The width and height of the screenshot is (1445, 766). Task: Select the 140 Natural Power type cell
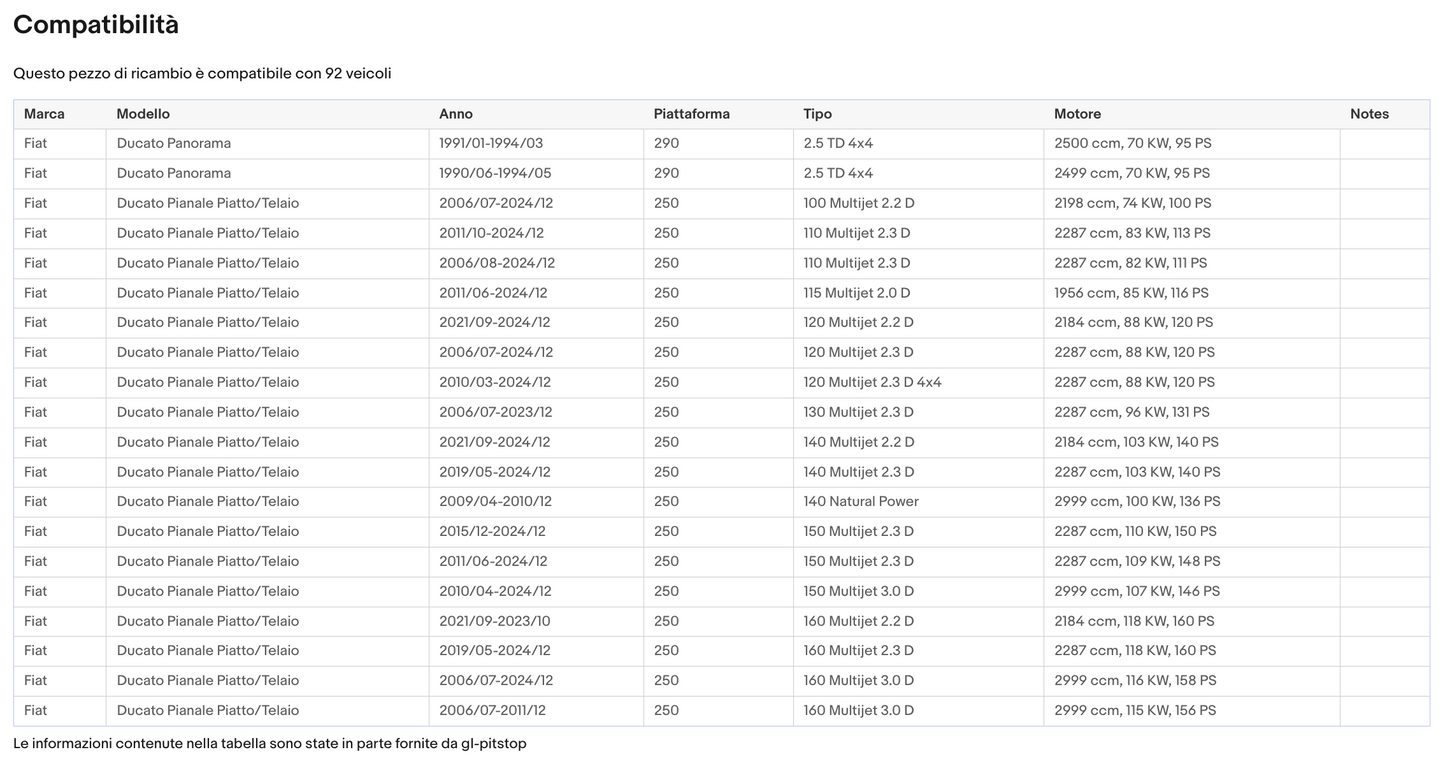tap(861, 501)
